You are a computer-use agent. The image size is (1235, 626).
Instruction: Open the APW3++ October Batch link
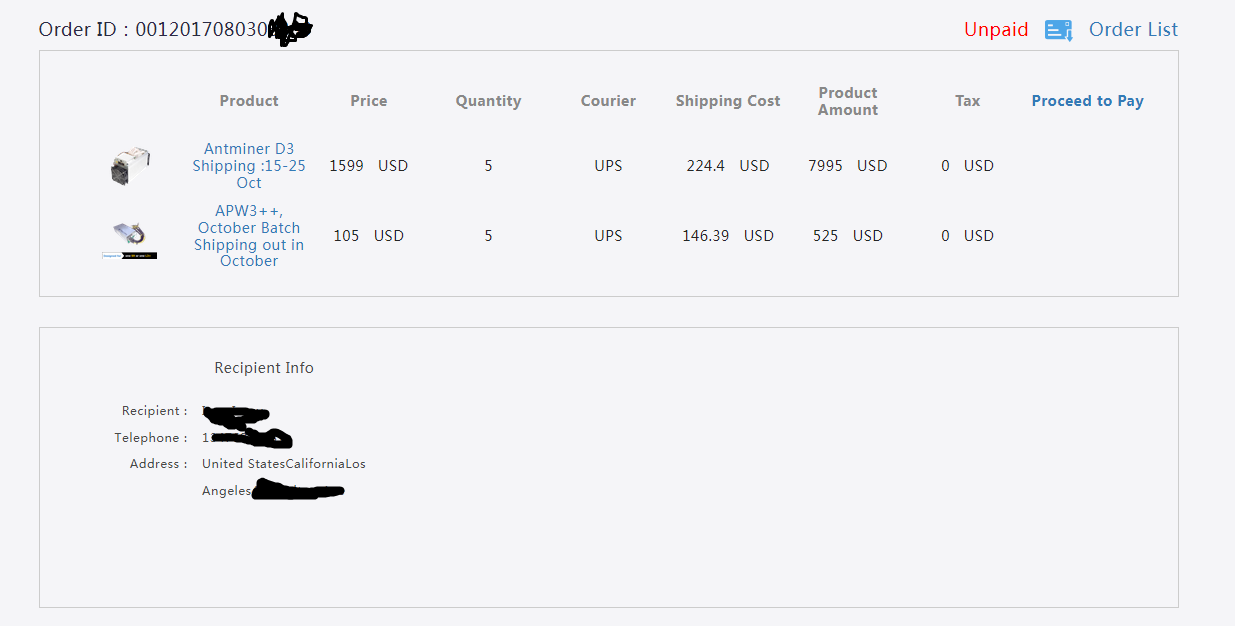point(249,236)
